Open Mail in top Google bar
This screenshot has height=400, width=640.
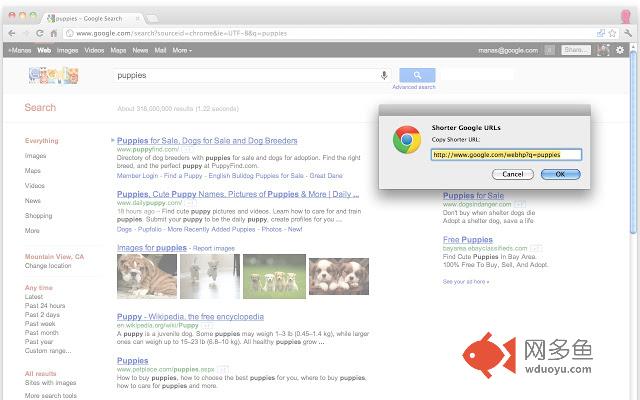coord(160,50)
